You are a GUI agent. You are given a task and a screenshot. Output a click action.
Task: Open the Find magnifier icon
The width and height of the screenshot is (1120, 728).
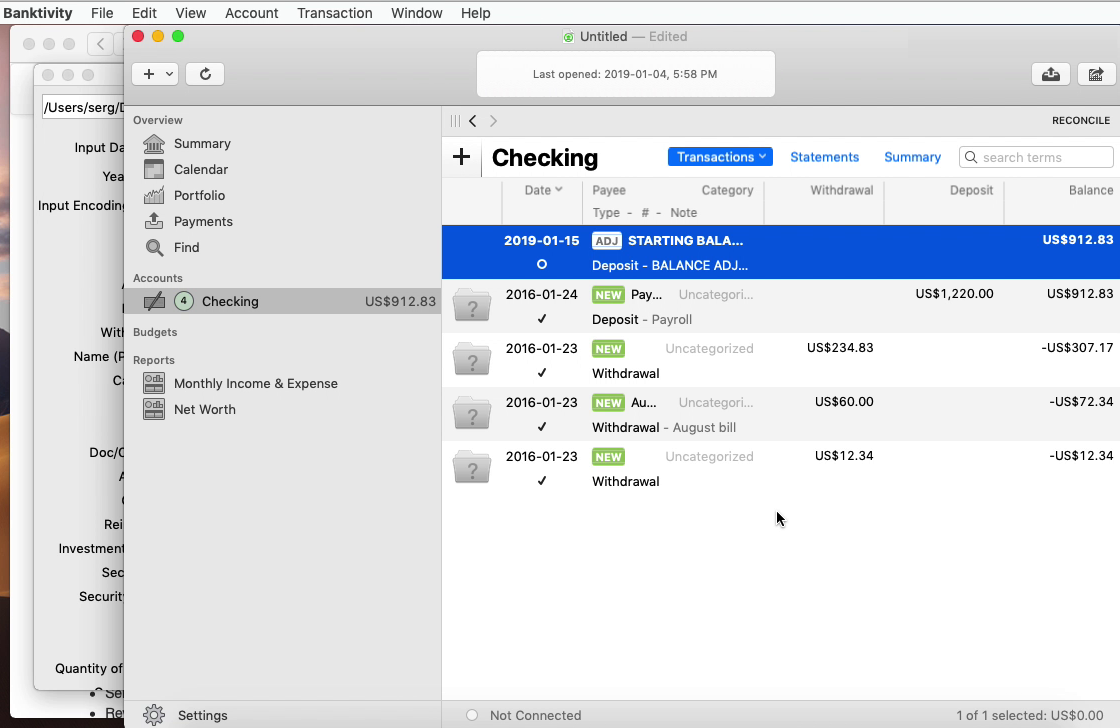[x=154, y=247]
